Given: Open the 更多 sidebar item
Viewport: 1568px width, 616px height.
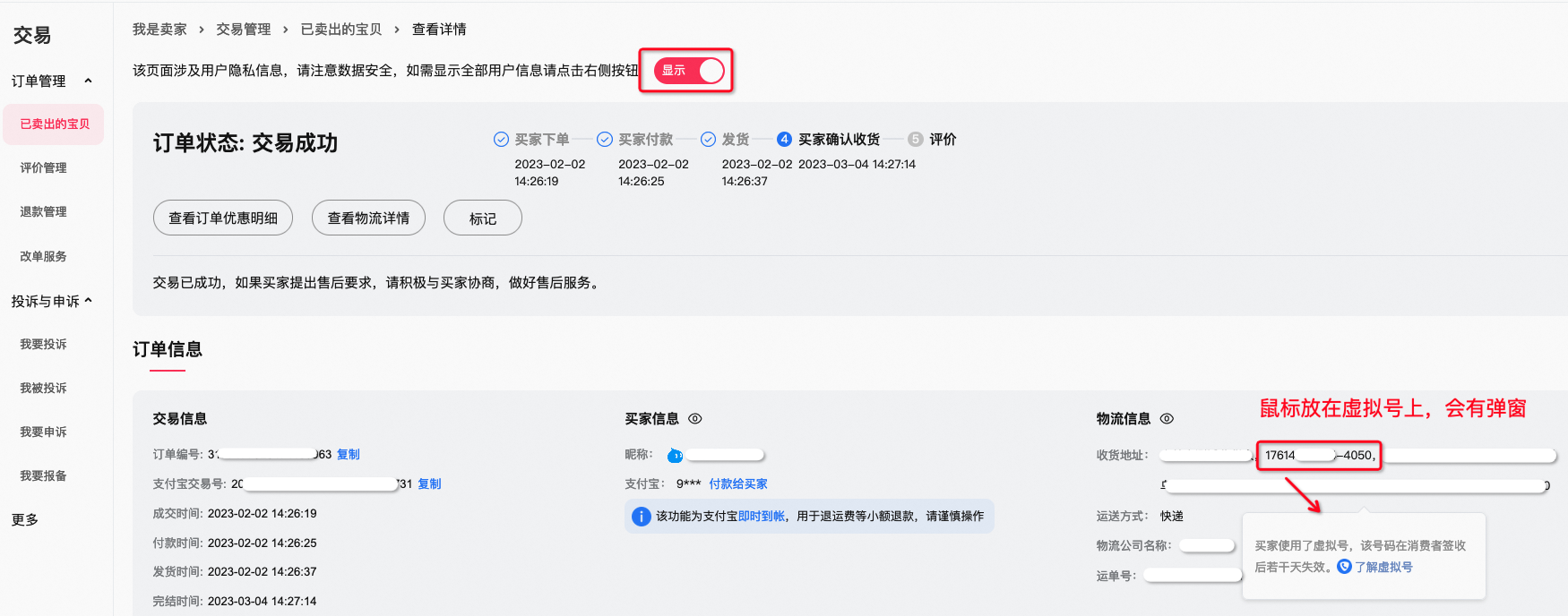Looking at the screenshot, I should [25, 519].
